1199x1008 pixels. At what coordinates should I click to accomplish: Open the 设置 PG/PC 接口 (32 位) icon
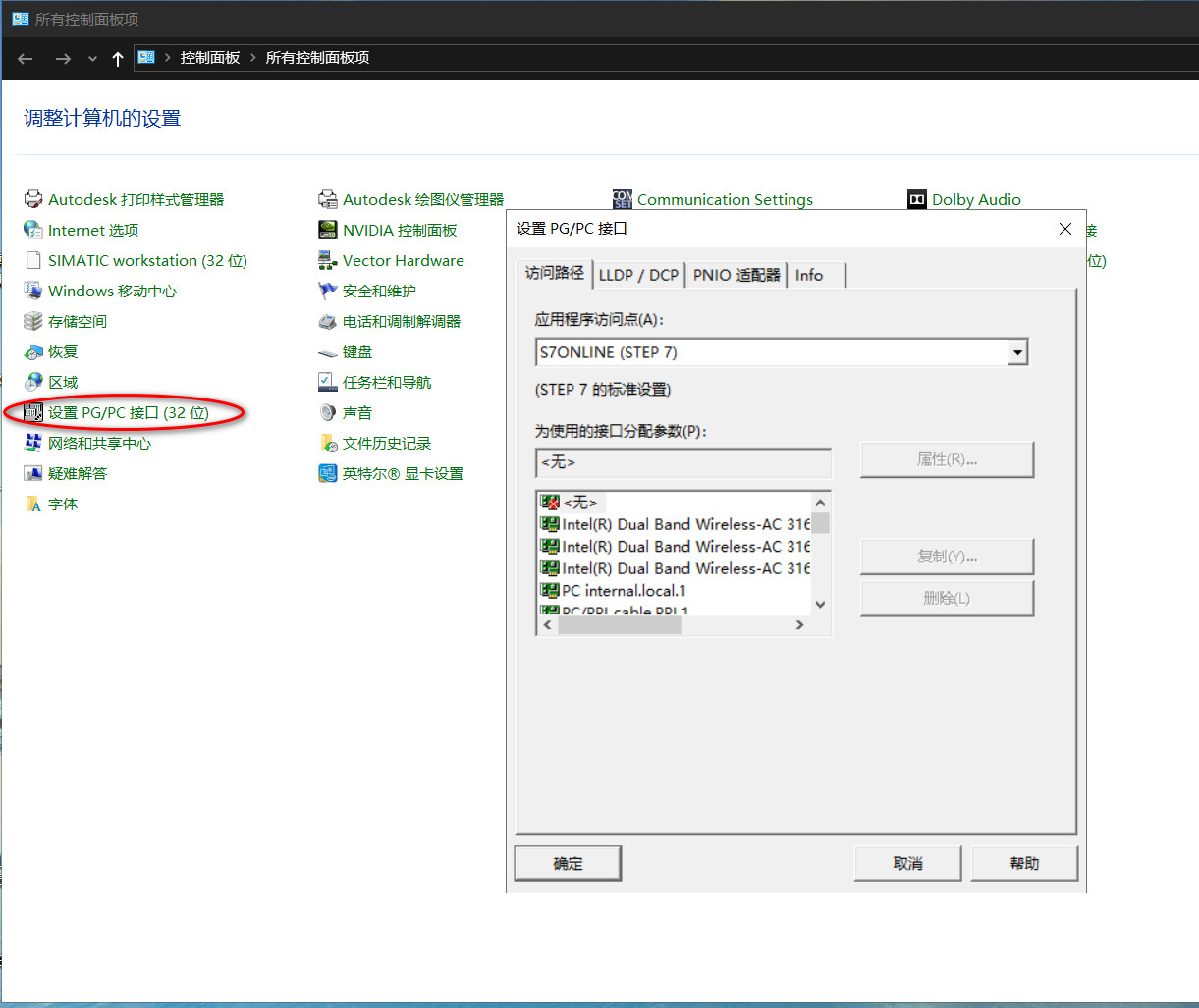pos(33,412)
